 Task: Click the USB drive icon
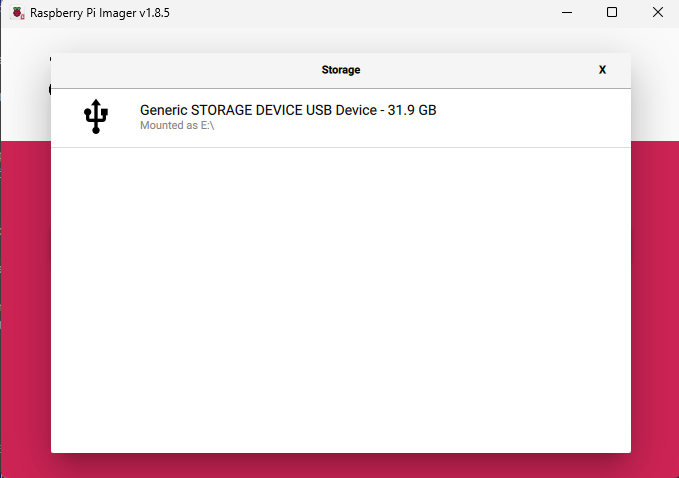96,117
